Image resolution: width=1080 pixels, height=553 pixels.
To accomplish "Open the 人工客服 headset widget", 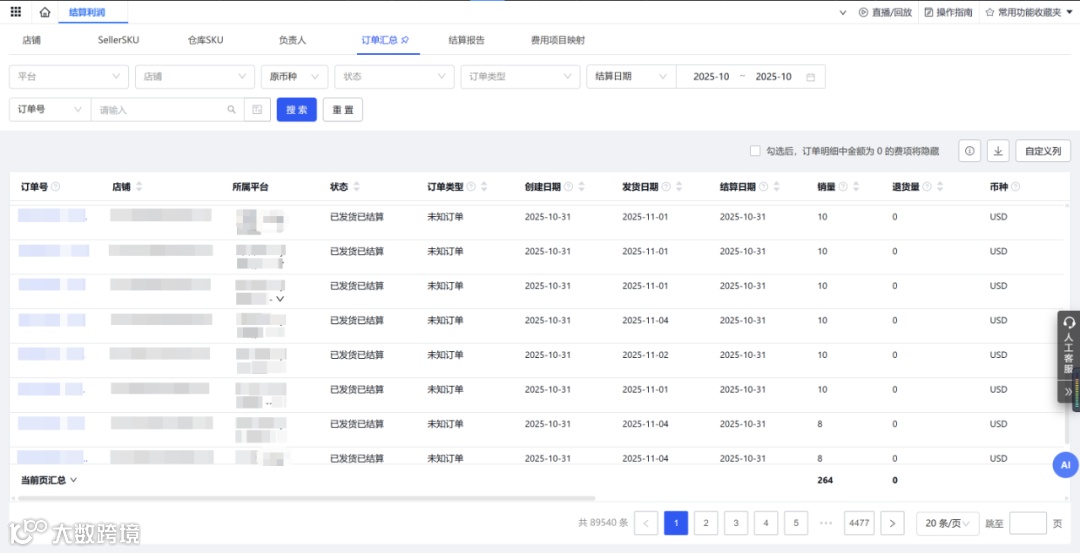I will [x=1068, y=344].
